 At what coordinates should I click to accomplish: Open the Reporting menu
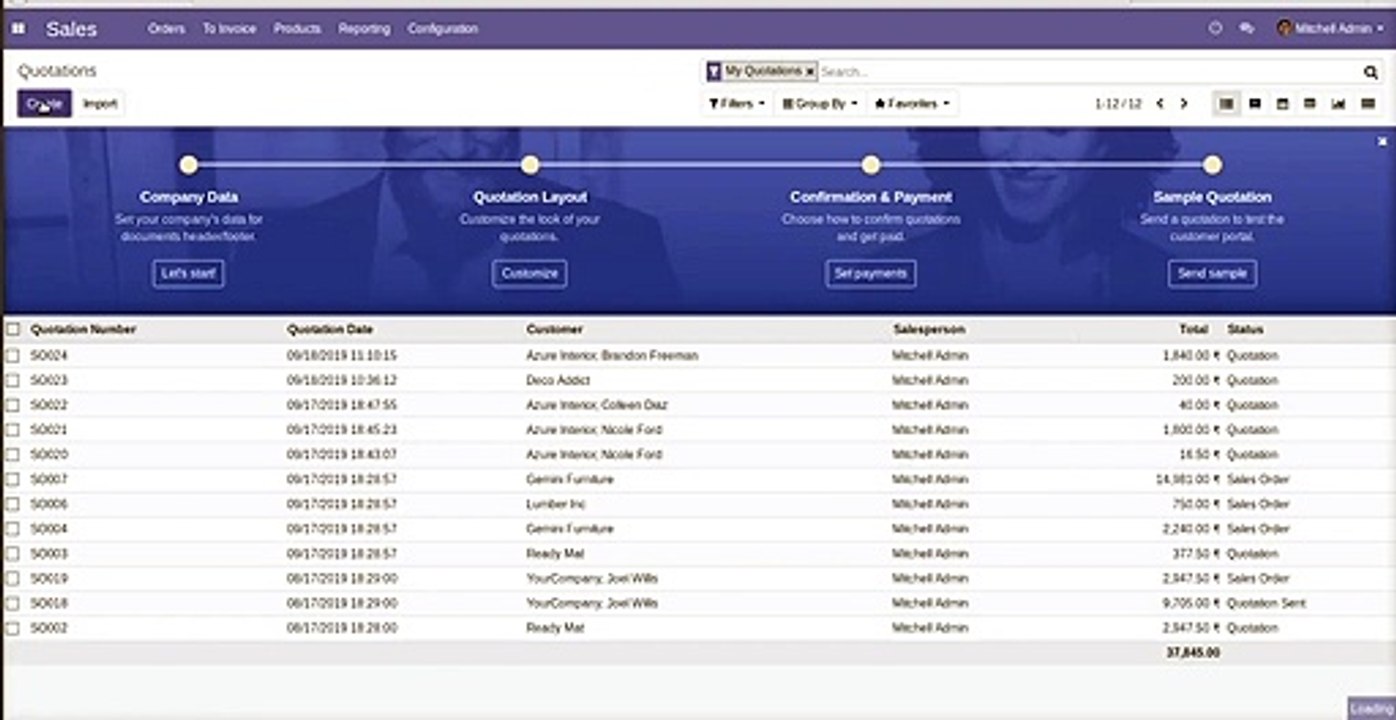(364, 29)
